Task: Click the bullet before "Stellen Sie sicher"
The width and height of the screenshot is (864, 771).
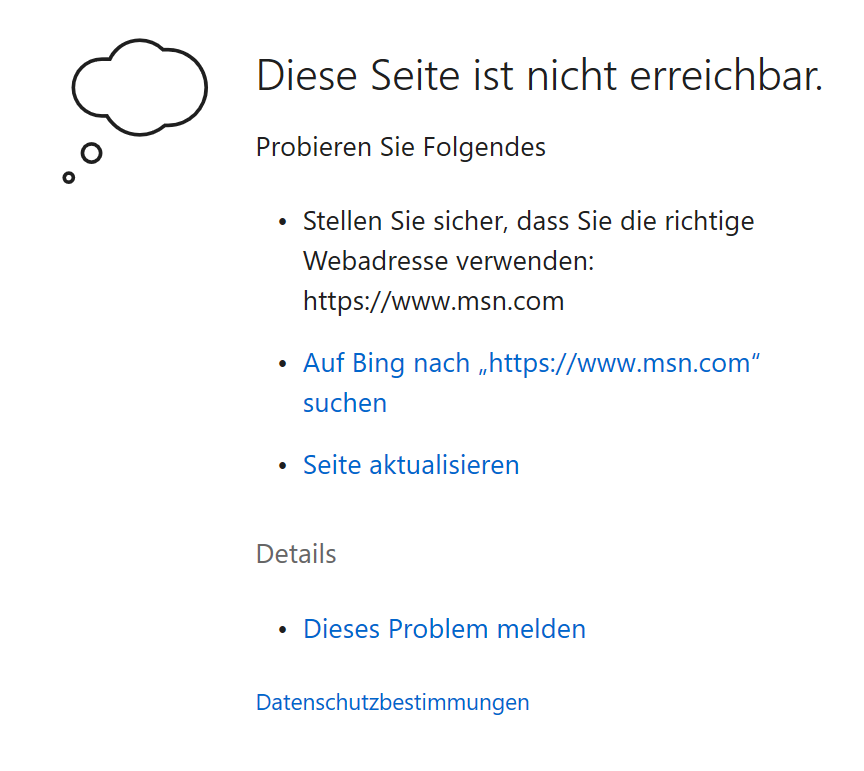Action: click(x=283, y=223)
